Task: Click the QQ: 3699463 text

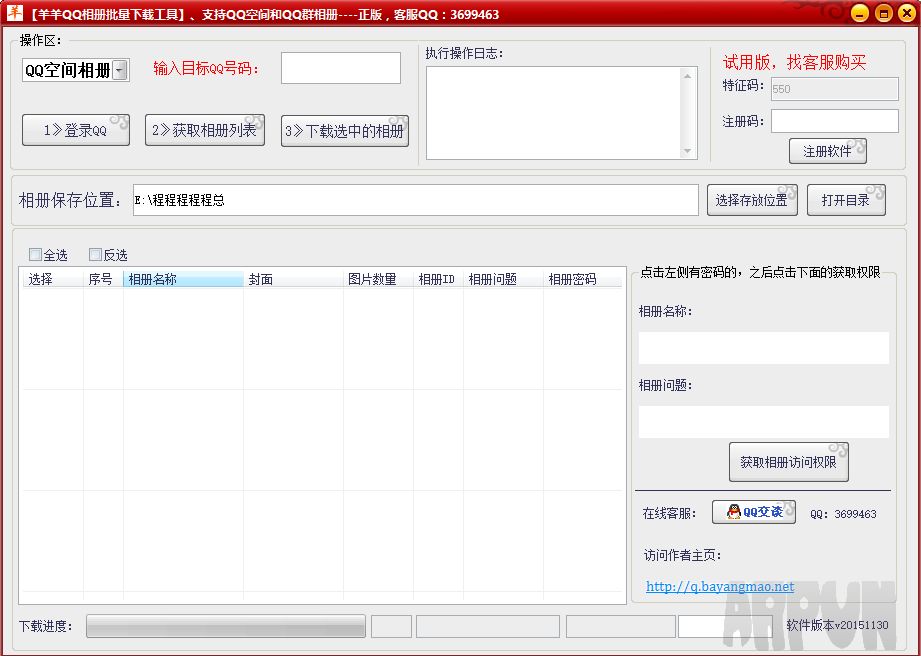Action: [843, 514]
